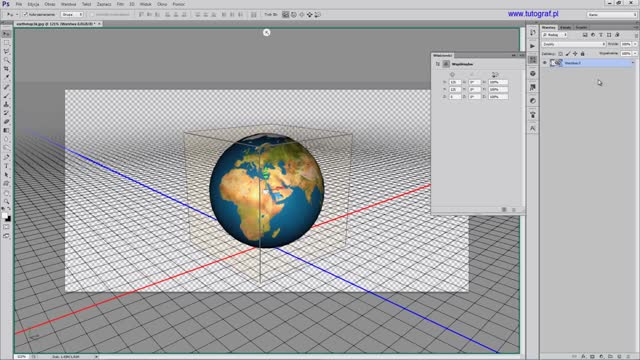
Task: Click the Auto-align layers icon
Action: coord(253,14)
